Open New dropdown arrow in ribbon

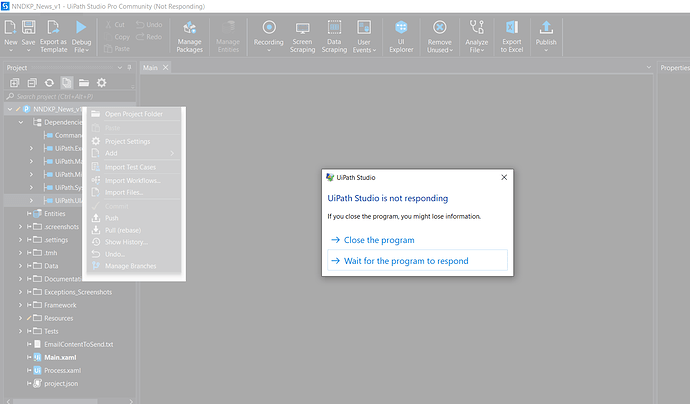11,51
